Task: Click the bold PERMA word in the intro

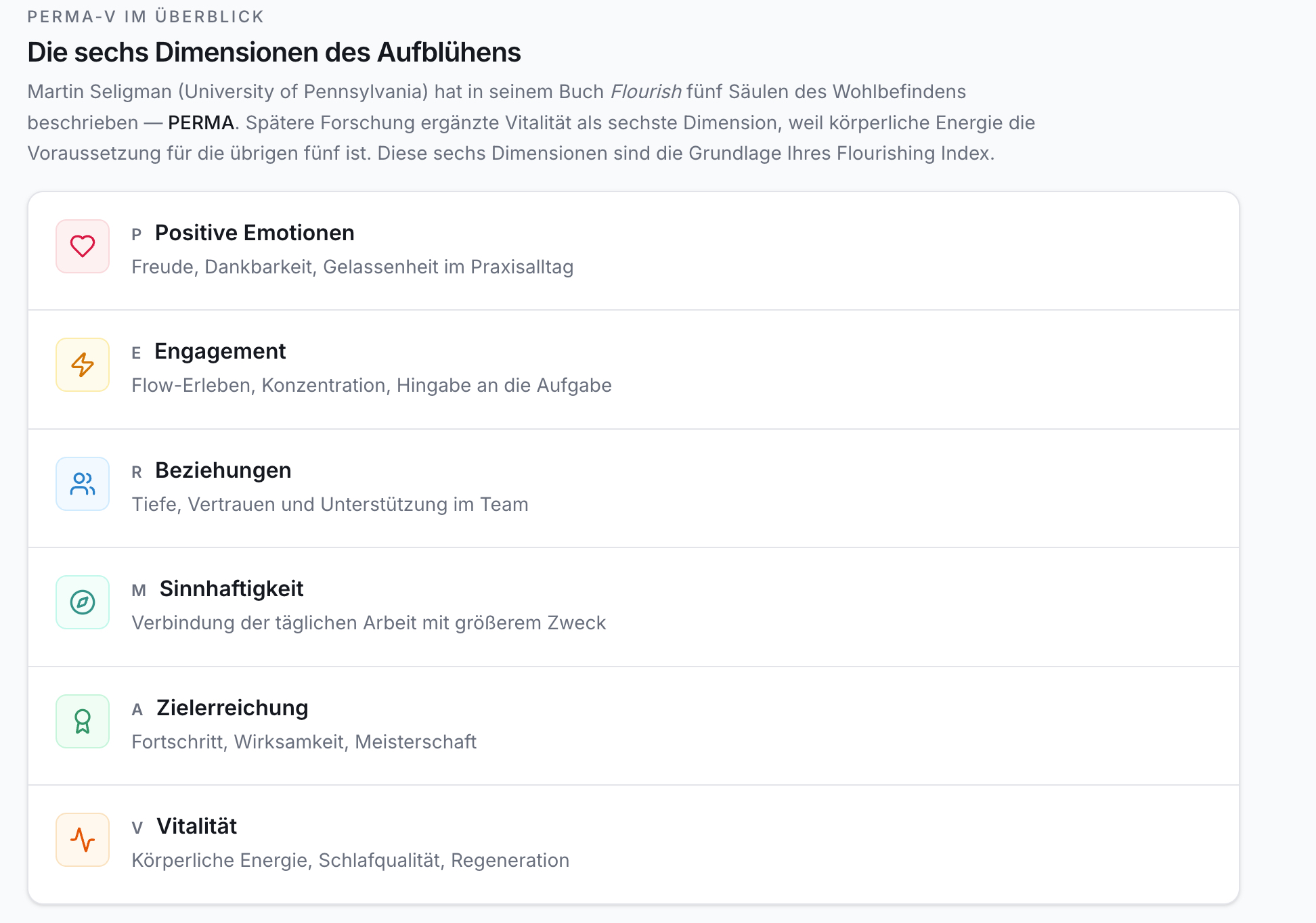Action: coord(201,122)
